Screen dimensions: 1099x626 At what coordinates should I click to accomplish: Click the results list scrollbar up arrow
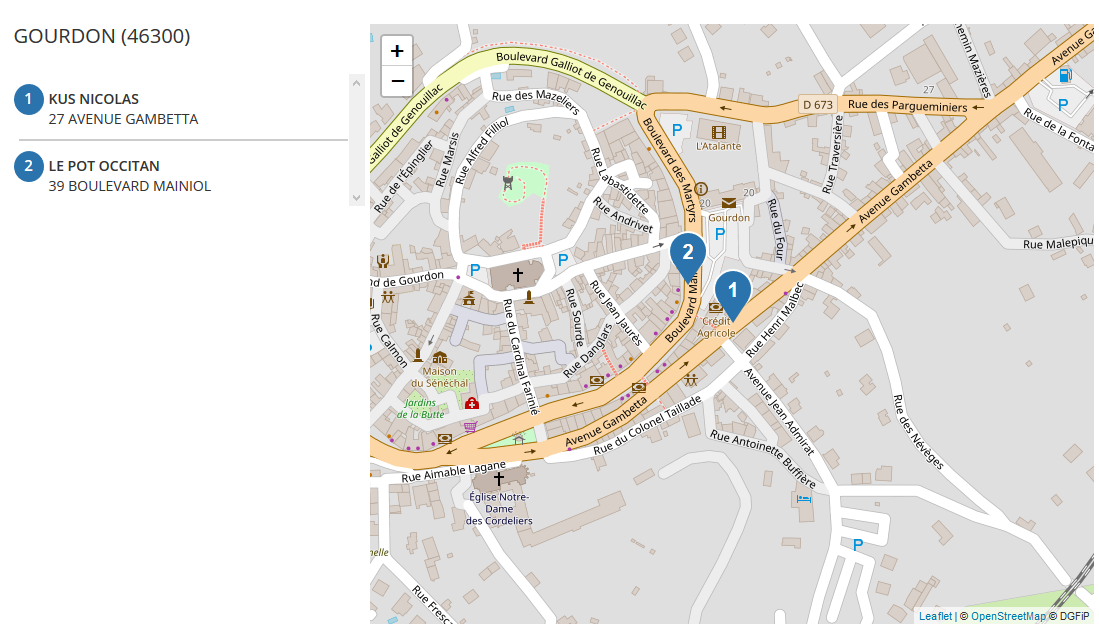pyautogui.click(x=356, y=83)
